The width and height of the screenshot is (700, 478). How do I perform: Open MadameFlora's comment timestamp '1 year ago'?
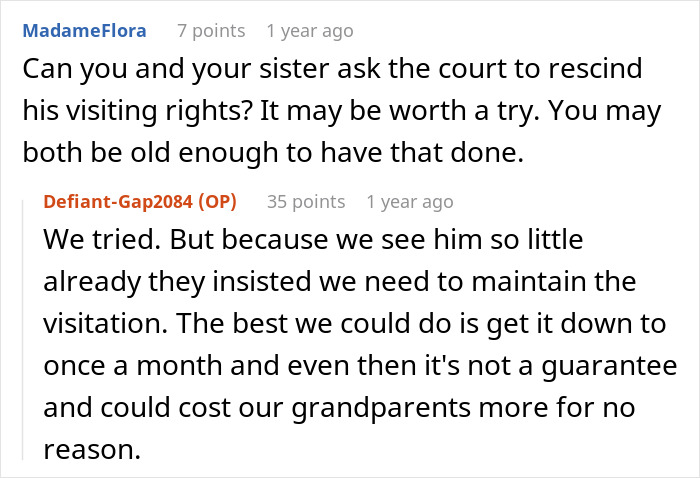point(310,31)
